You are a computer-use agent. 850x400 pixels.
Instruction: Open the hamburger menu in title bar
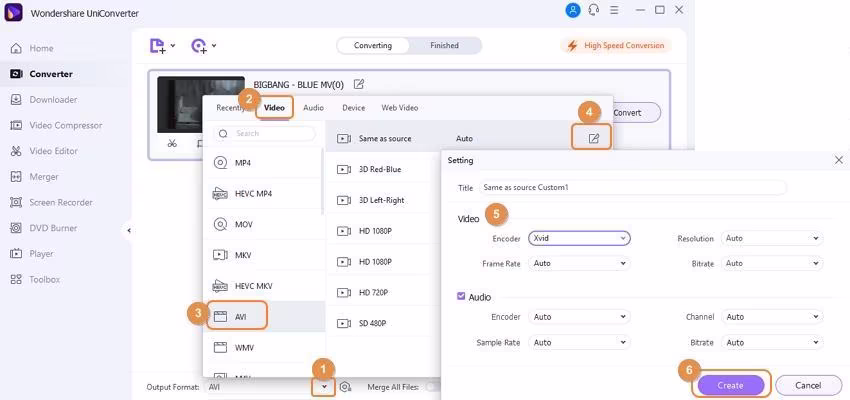click(614, 10)
